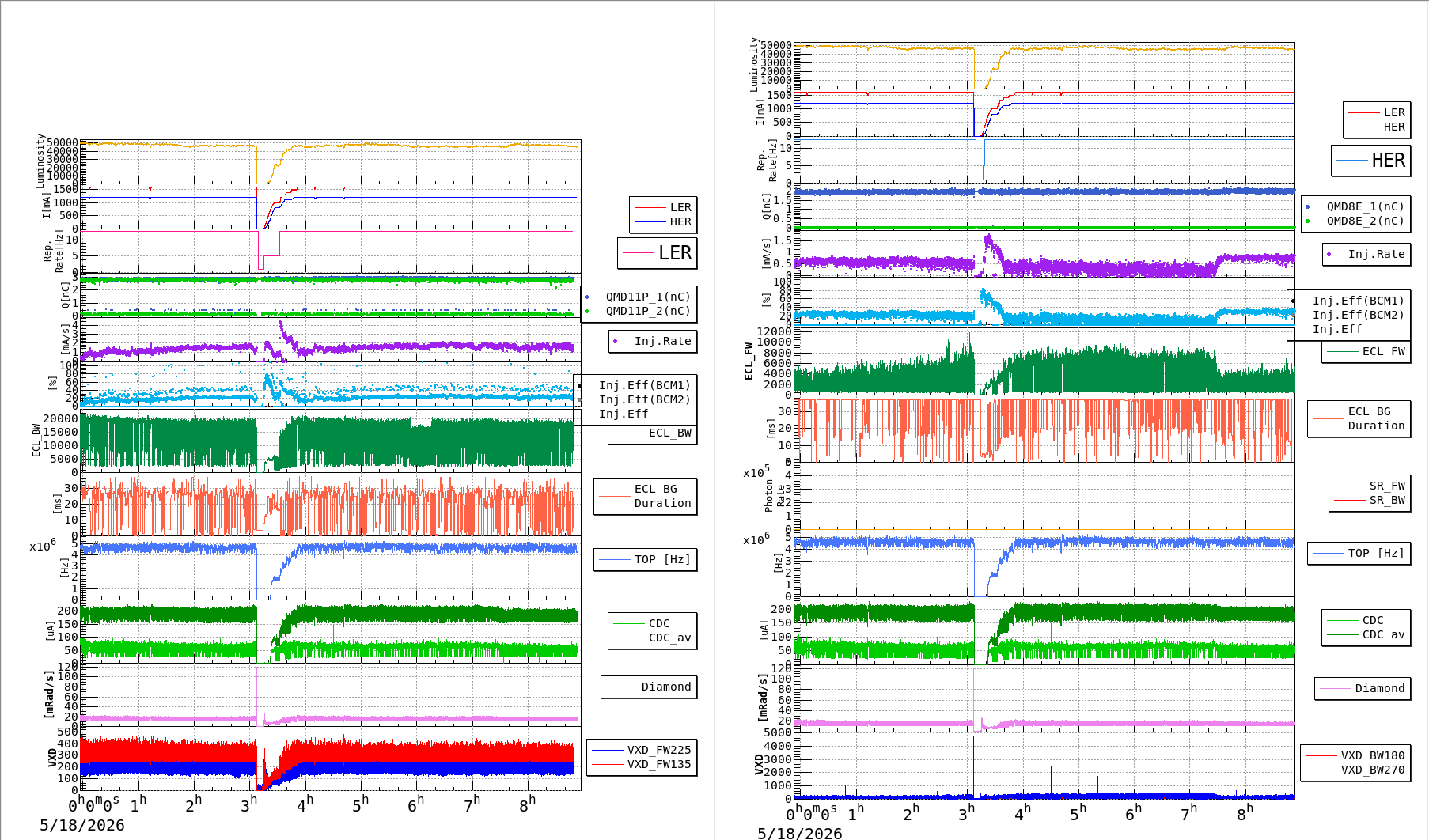Select the large LER title label, left panel
1429x840 pixels.
pos(675,253)
